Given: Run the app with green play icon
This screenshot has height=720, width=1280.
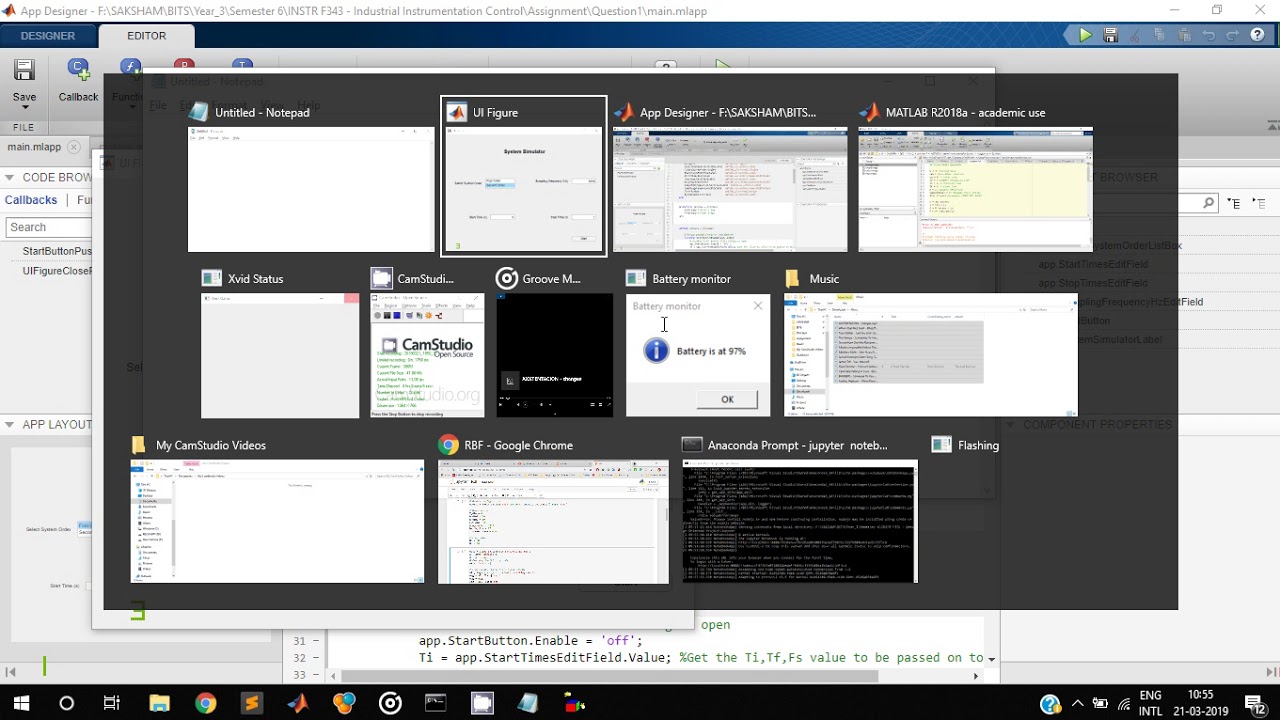Looking at the screenshot, I should (x=1085, y=35).
